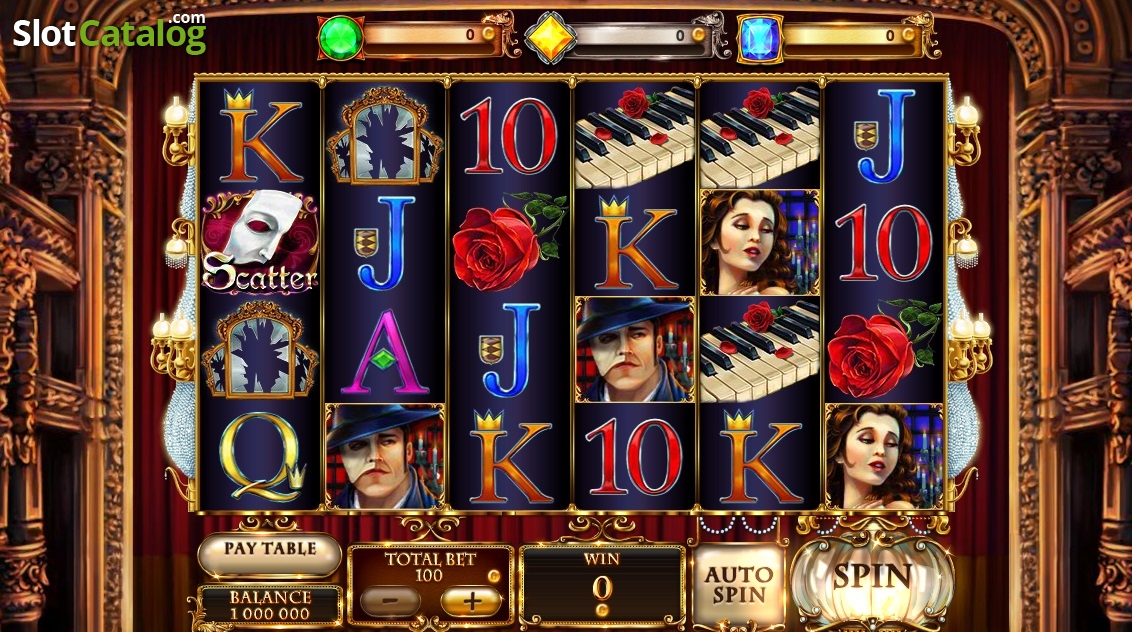
Task: Click the Win amount display
Action: pos(601,585)
